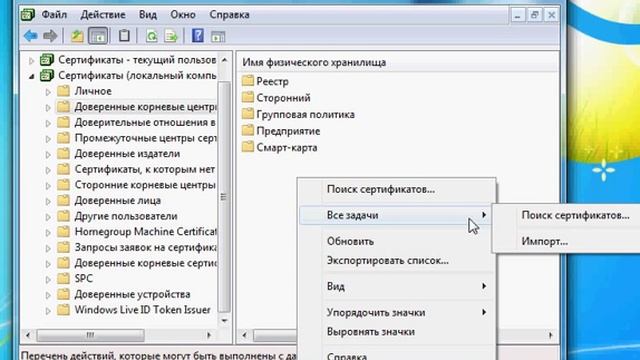Click certificates icon of текущий пользователь node
This screenshot has width=640, height=360.
click(47, 60)
